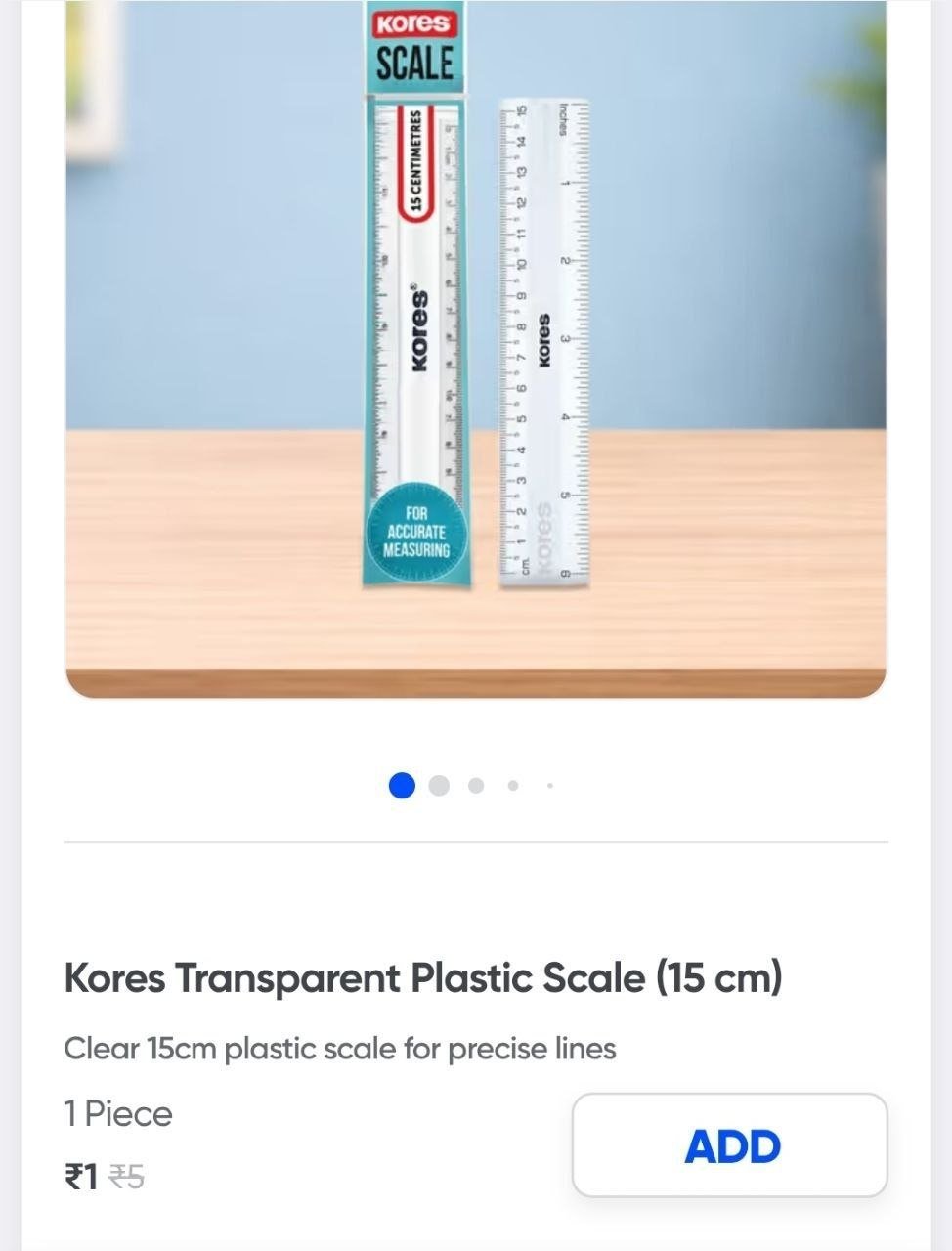Image resolution: width=952 pixels, height=1251 pixels.
Task: Click the struck-through ₹5 original price
Action: [126, 1177]
